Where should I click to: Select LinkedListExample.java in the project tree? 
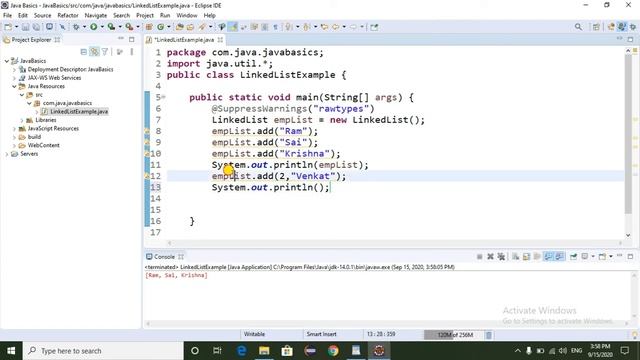point(79,111)
